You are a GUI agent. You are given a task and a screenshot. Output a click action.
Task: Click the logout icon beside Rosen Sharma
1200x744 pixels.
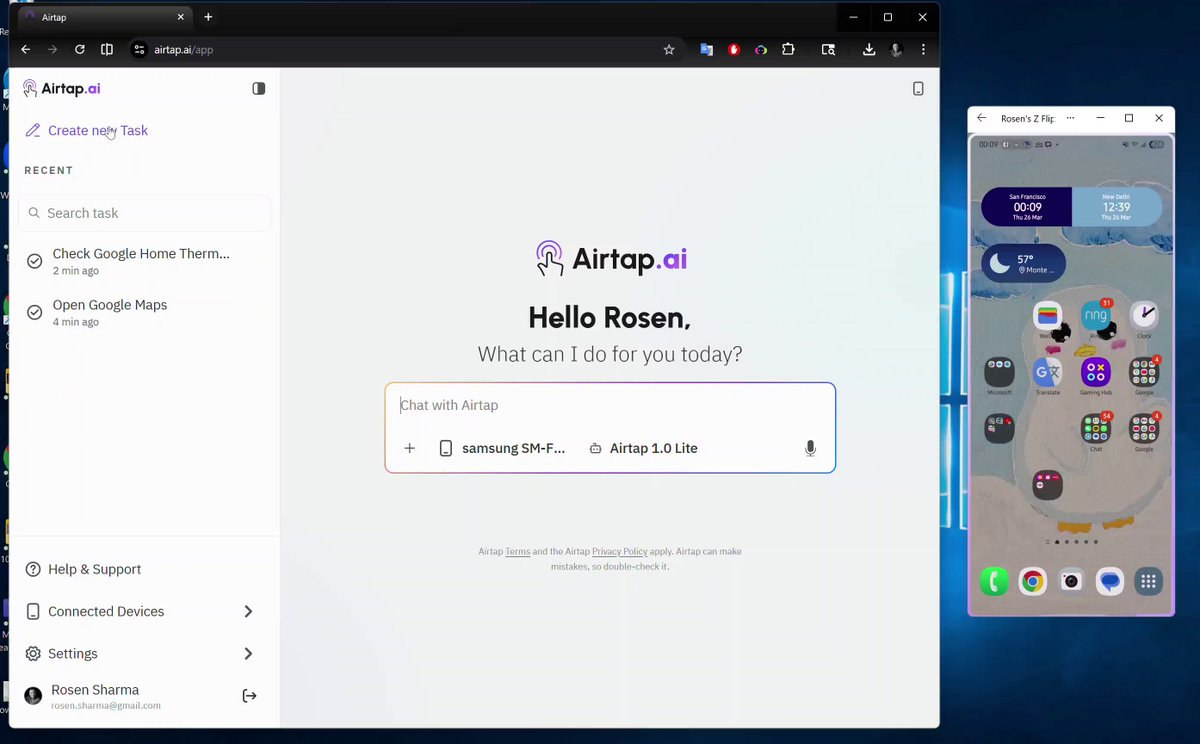pos(249,696)
